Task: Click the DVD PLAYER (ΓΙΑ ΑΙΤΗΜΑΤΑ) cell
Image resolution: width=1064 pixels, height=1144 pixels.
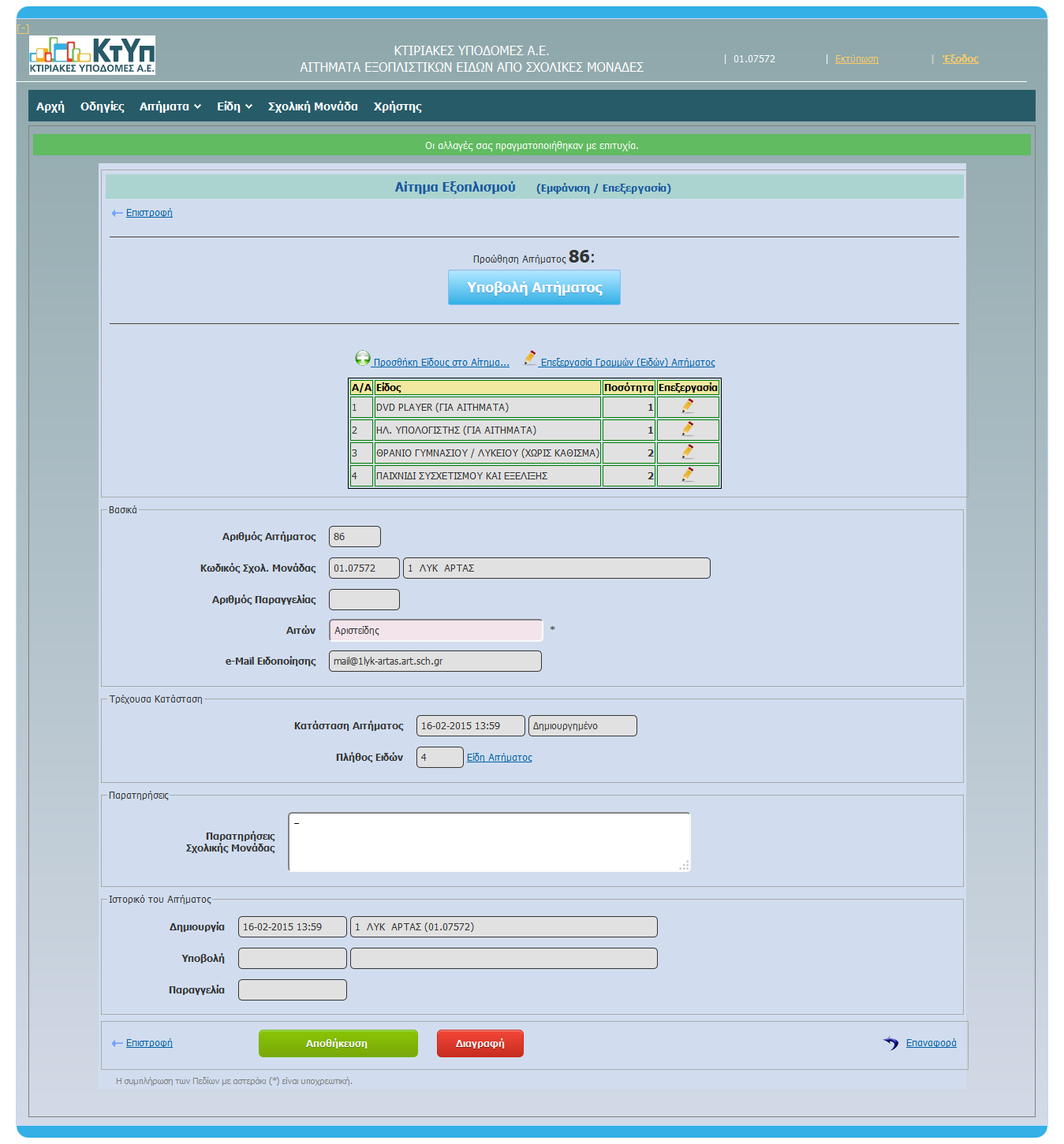Action: point(487,408)
